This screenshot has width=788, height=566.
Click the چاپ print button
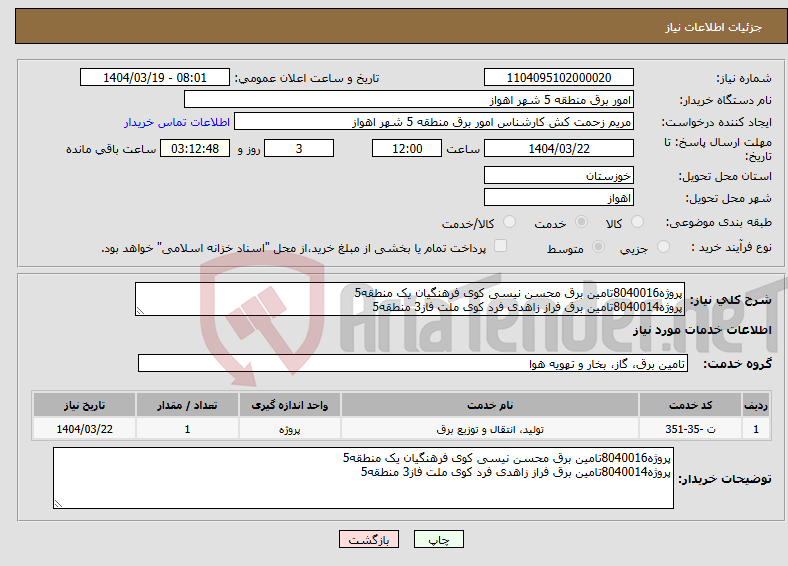[x=439, y=539]
